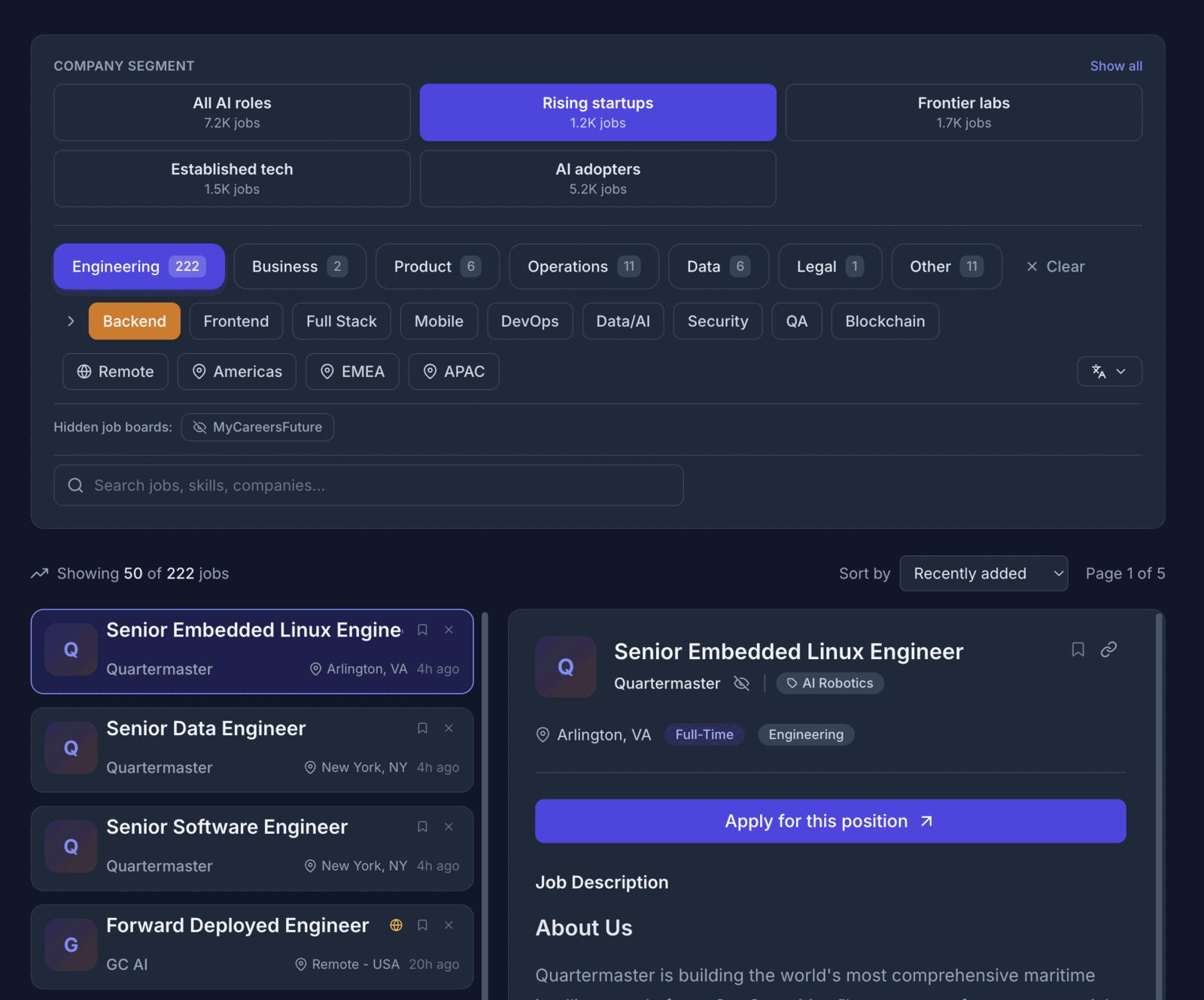This screenshot has height=1000, width=1204.
Task: Select All AI roles segment
Action: [232, 112]
